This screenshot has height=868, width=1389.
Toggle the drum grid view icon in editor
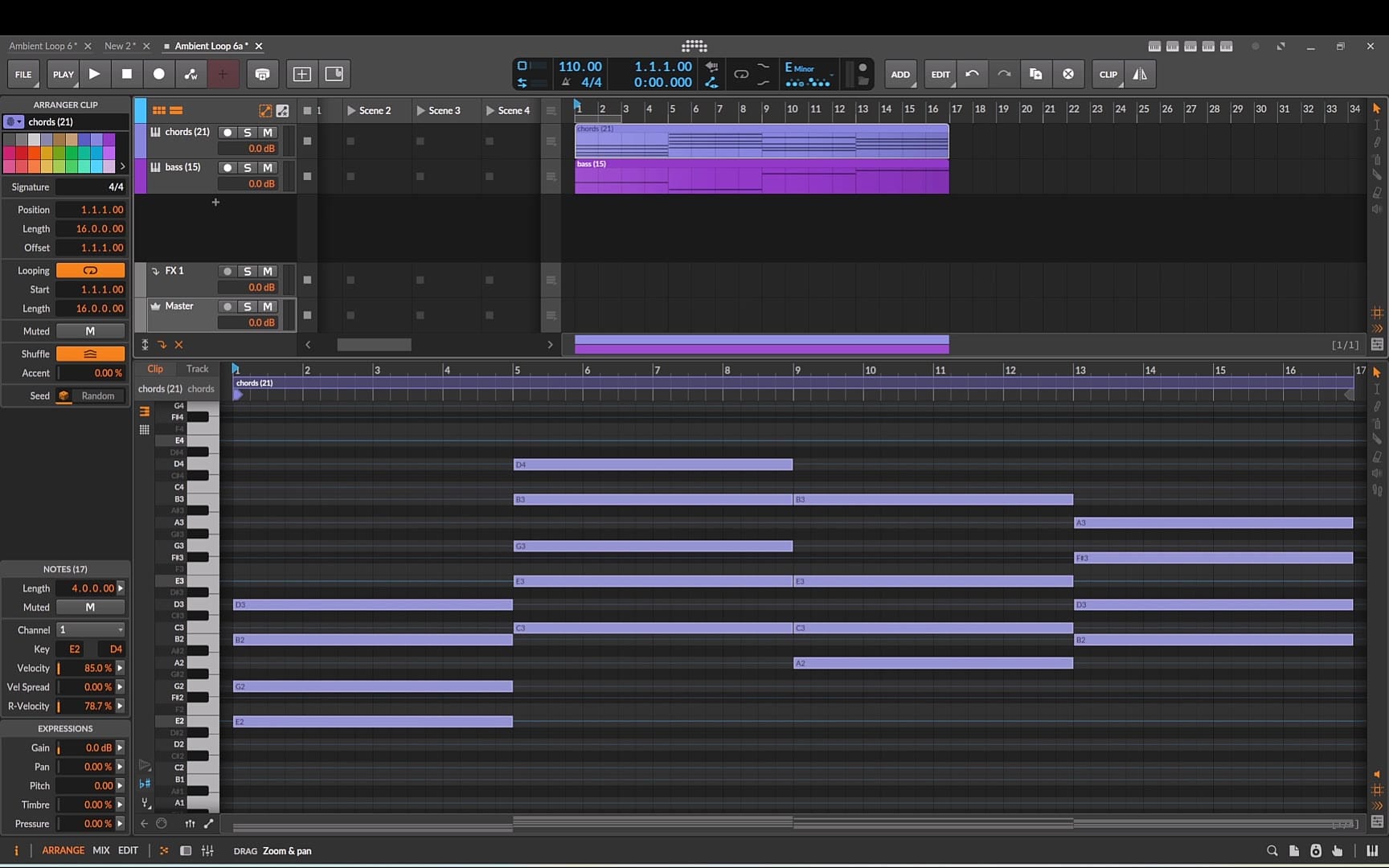point(145,430)
